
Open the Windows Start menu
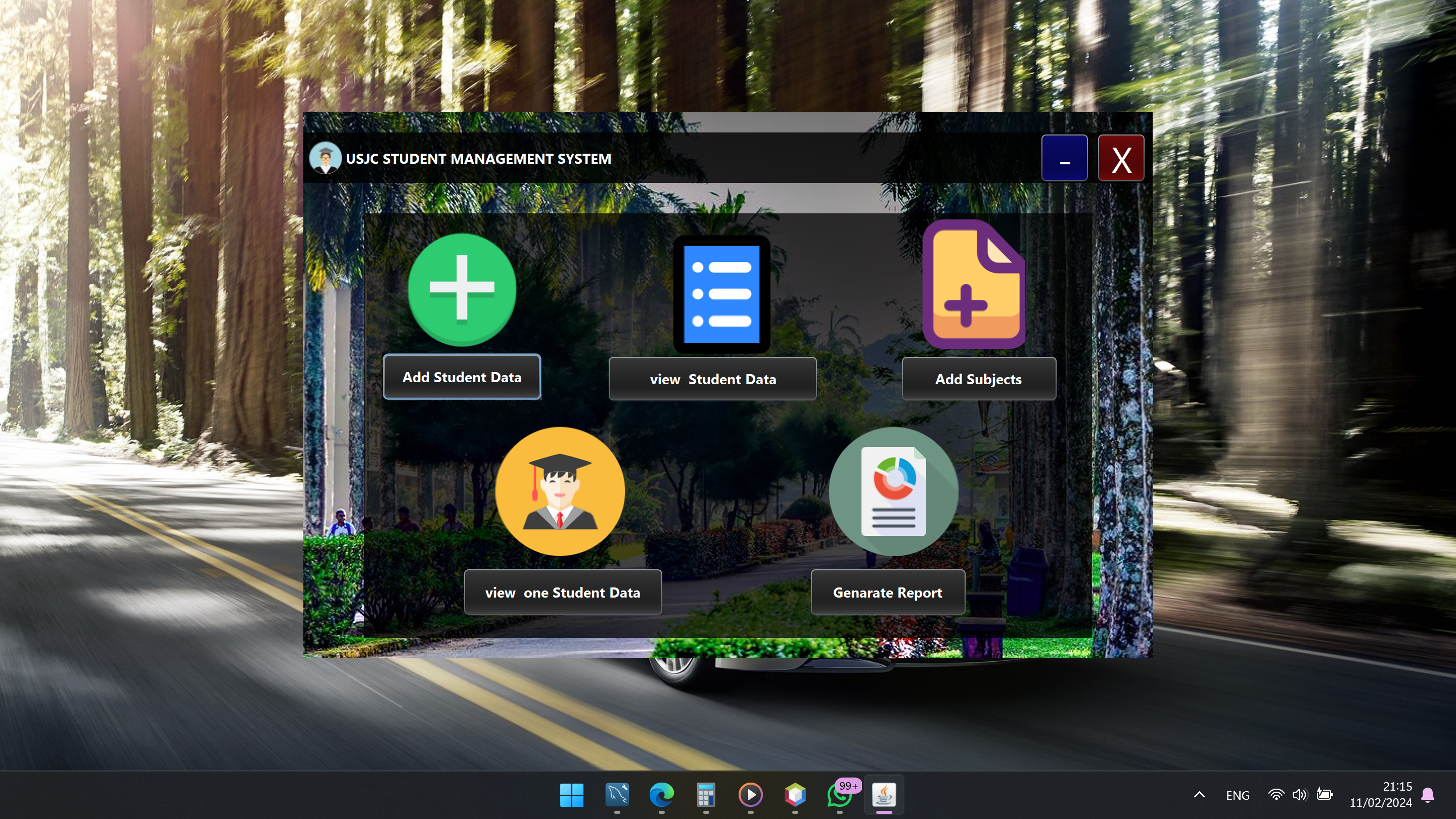[x=571, y=795]
